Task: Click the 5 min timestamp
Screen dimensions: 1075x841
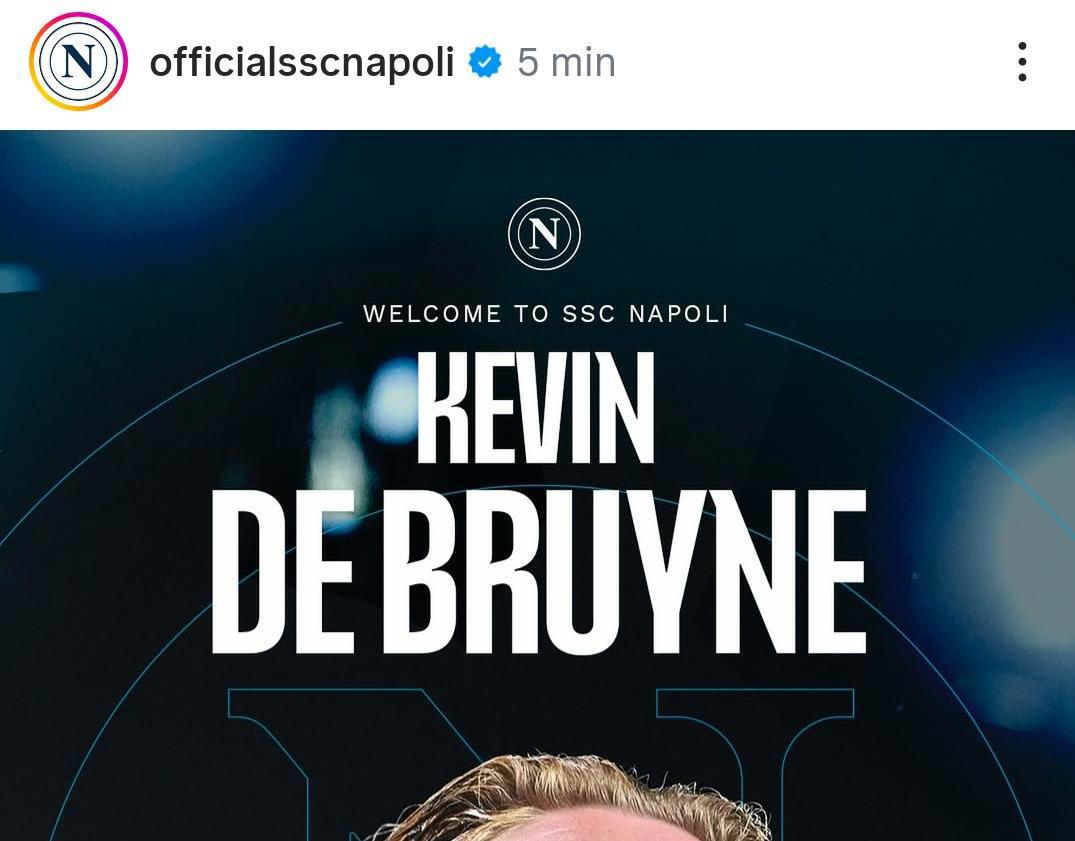Action: click(566, 62)
